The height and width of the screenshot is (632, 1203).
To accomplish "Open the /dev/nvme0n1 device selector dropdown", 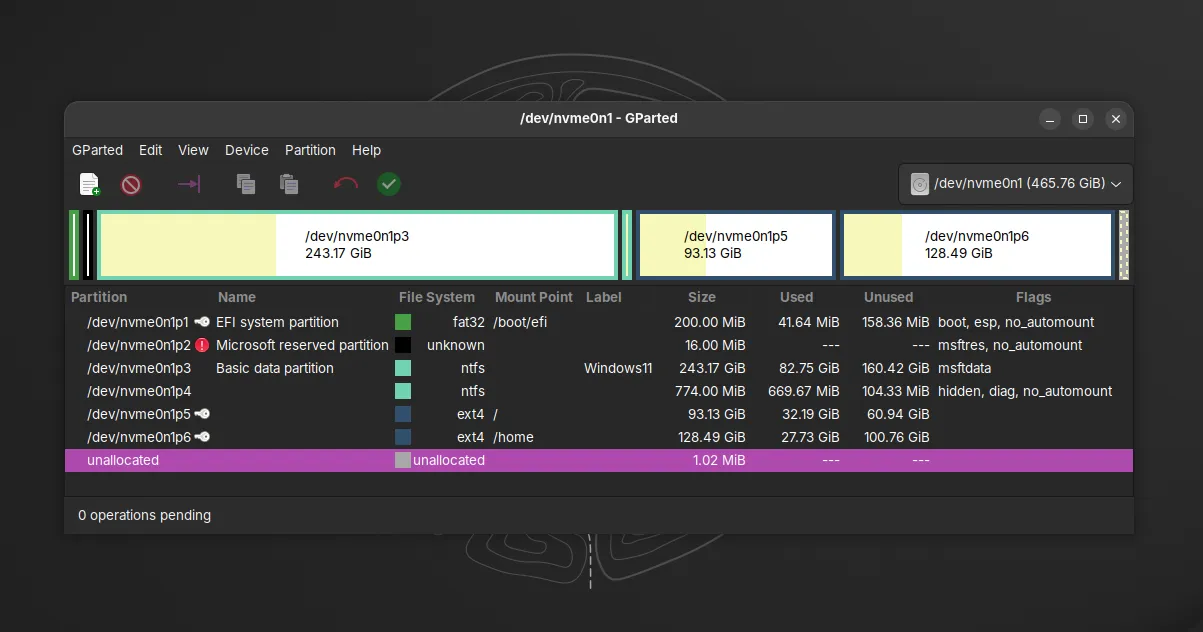I will 1015,184.
